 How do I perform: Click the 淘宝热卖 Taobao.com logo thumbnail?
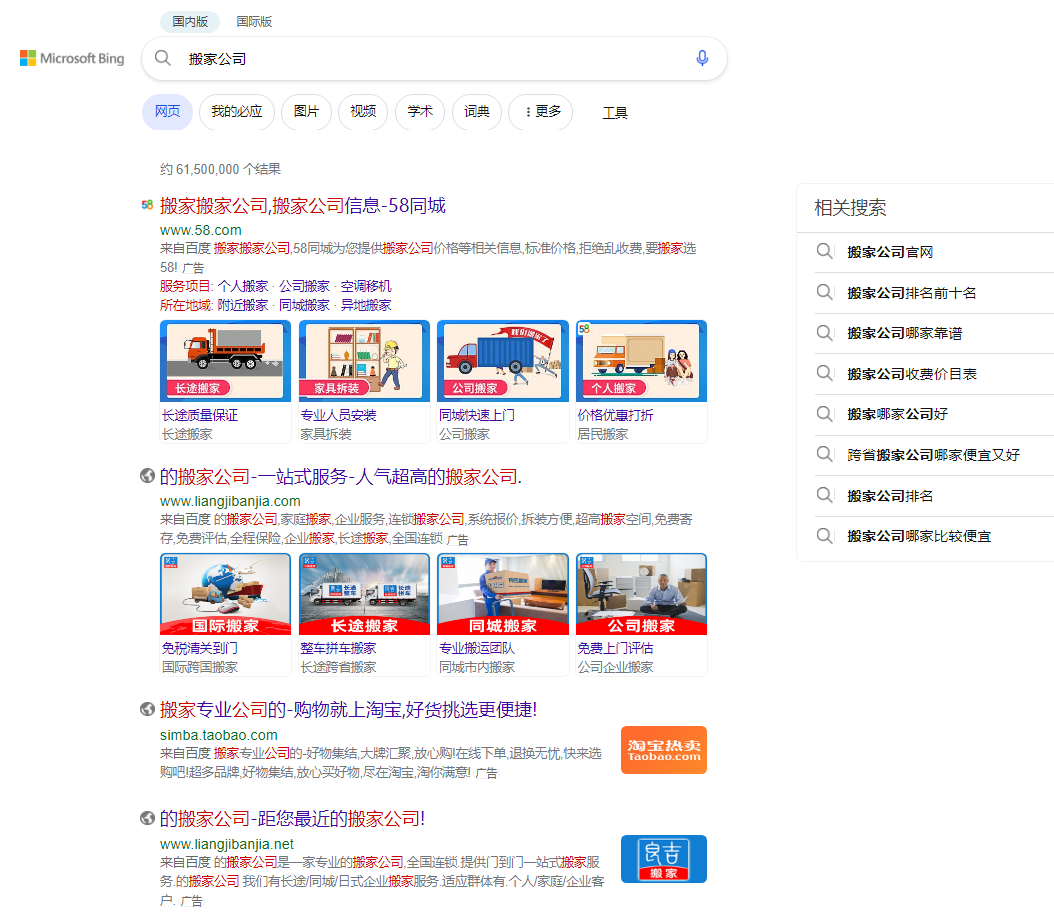663,750
